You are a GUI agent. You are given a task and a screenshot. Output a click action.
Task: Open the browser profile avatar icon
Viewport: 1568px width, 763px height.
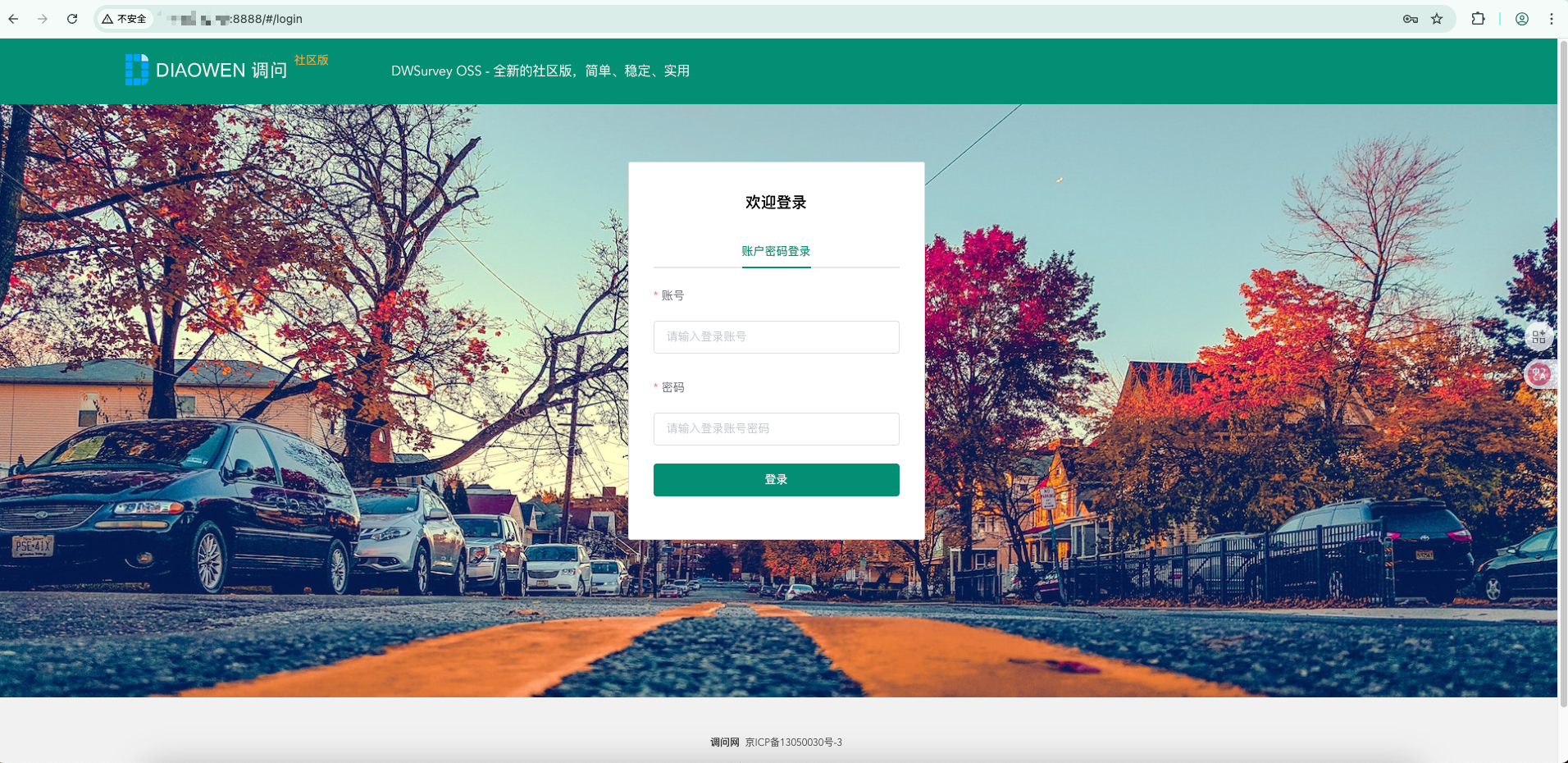1522,19
